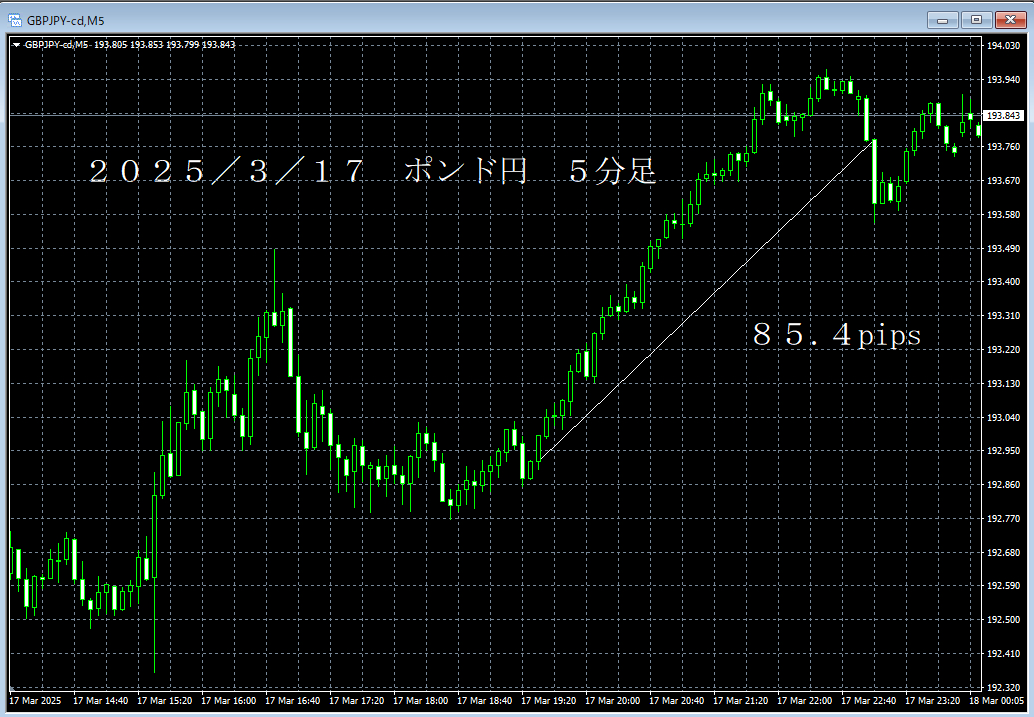Click price scale value 193.310
1034x717 pixels.
[x=1003, y=316]
